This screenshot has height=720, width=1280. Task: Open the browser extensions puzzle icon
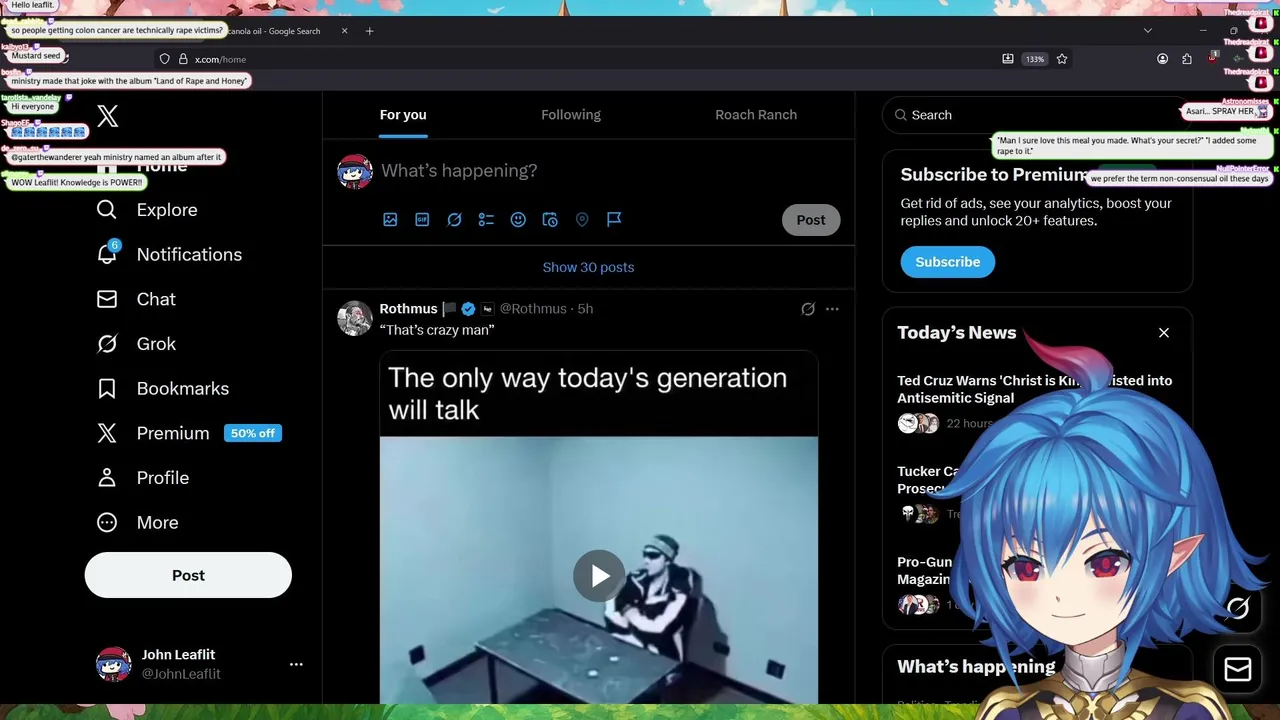[1187, 59]
